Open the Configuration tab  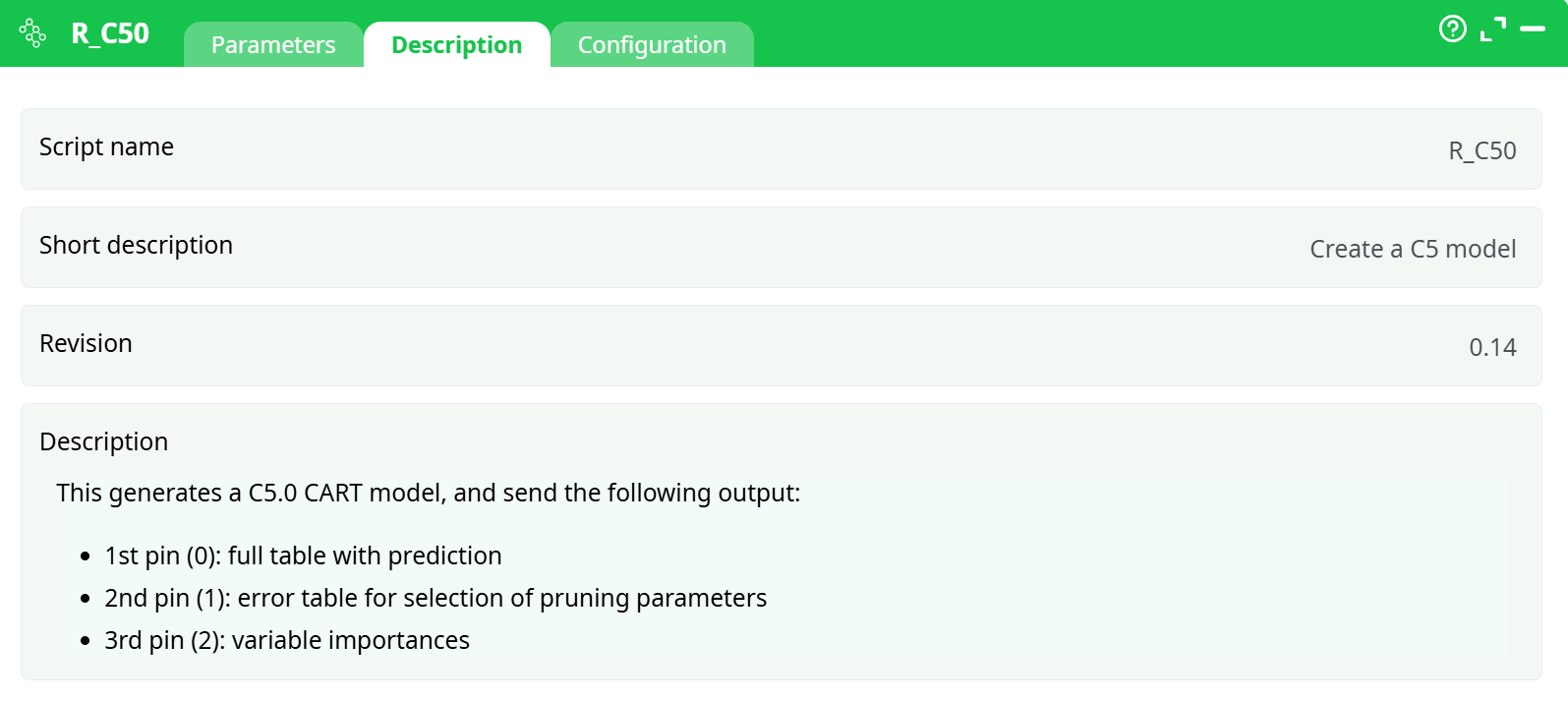tap(652, 45)
